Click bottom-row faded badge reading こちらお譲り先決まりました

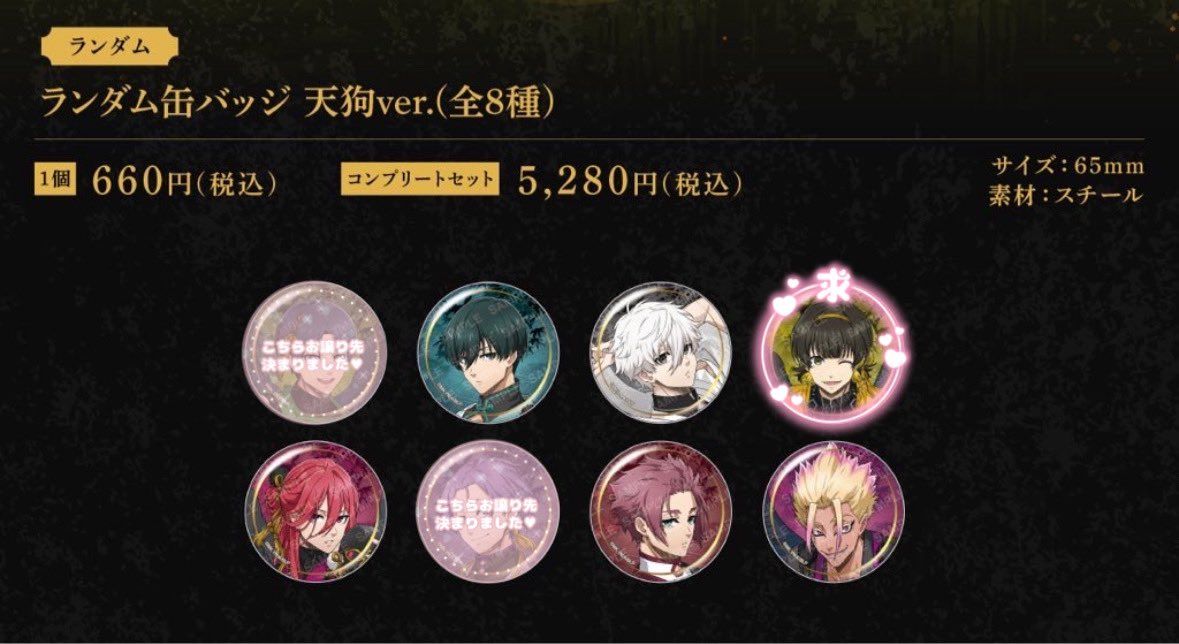pos(488,512)
